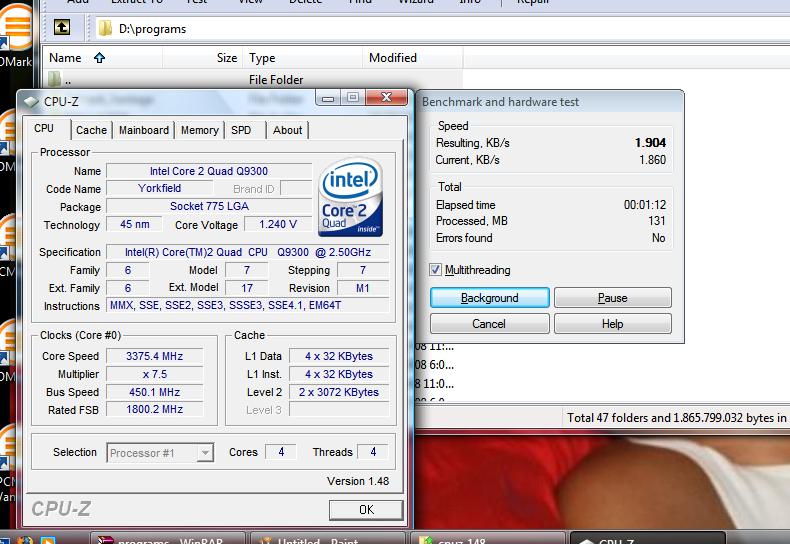Open the CPU tab in CPU-Z
The height and width of the screenshot is (544, 790).
click(44, 128)
